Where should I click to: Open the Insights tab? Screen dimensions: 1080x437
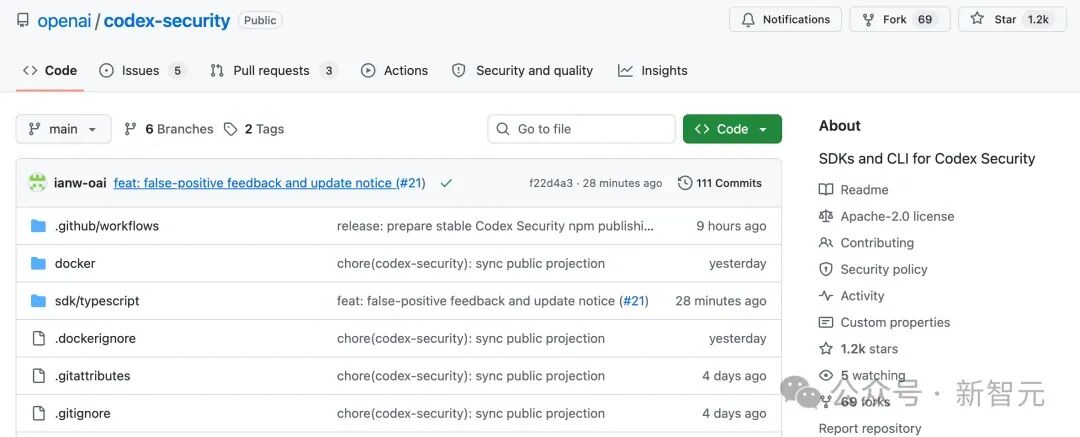click(652, 70)
